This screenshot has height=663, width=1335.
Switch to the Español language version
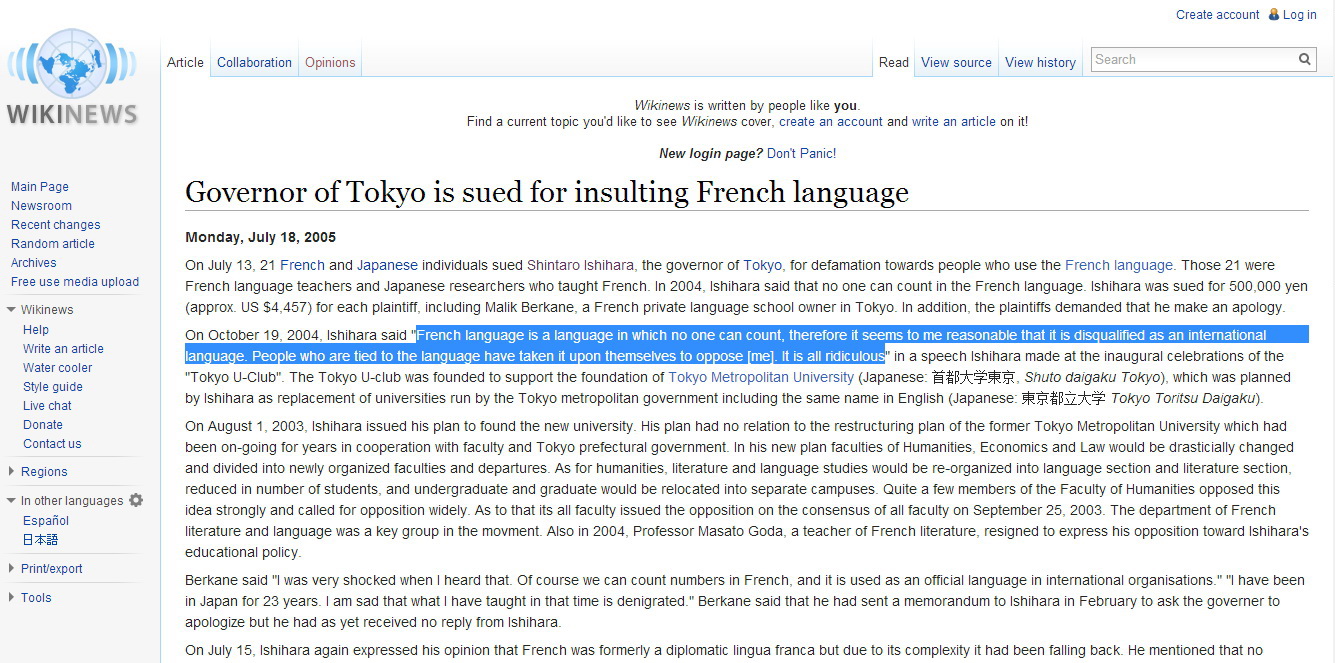point(46,521)
